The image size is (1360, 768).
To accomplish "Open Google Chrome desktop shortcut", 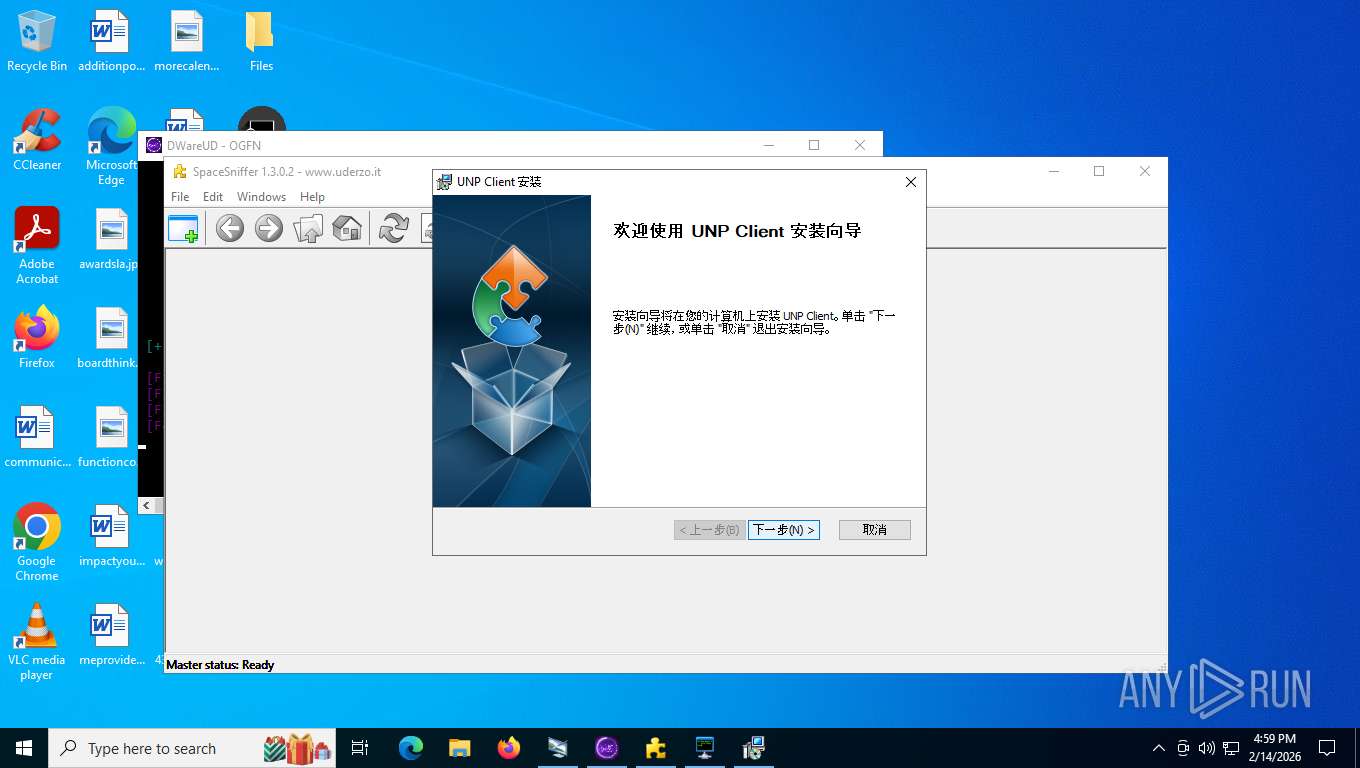I will [37, 542].
